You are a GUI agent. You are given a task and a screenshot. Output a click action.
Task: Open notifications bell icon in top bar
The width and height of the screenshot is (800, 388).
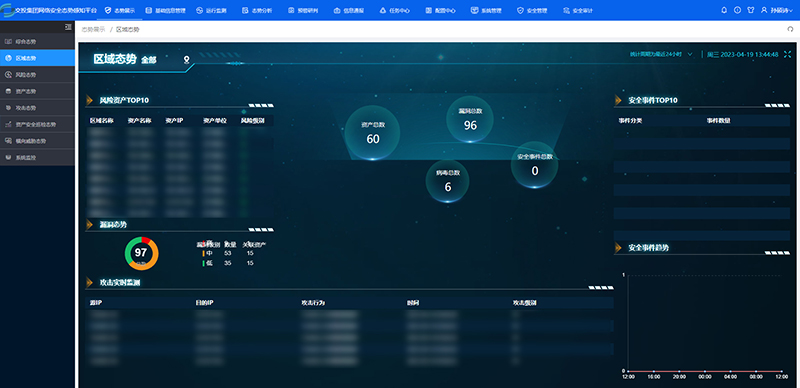pyautogui.click(x=724, y=10)
